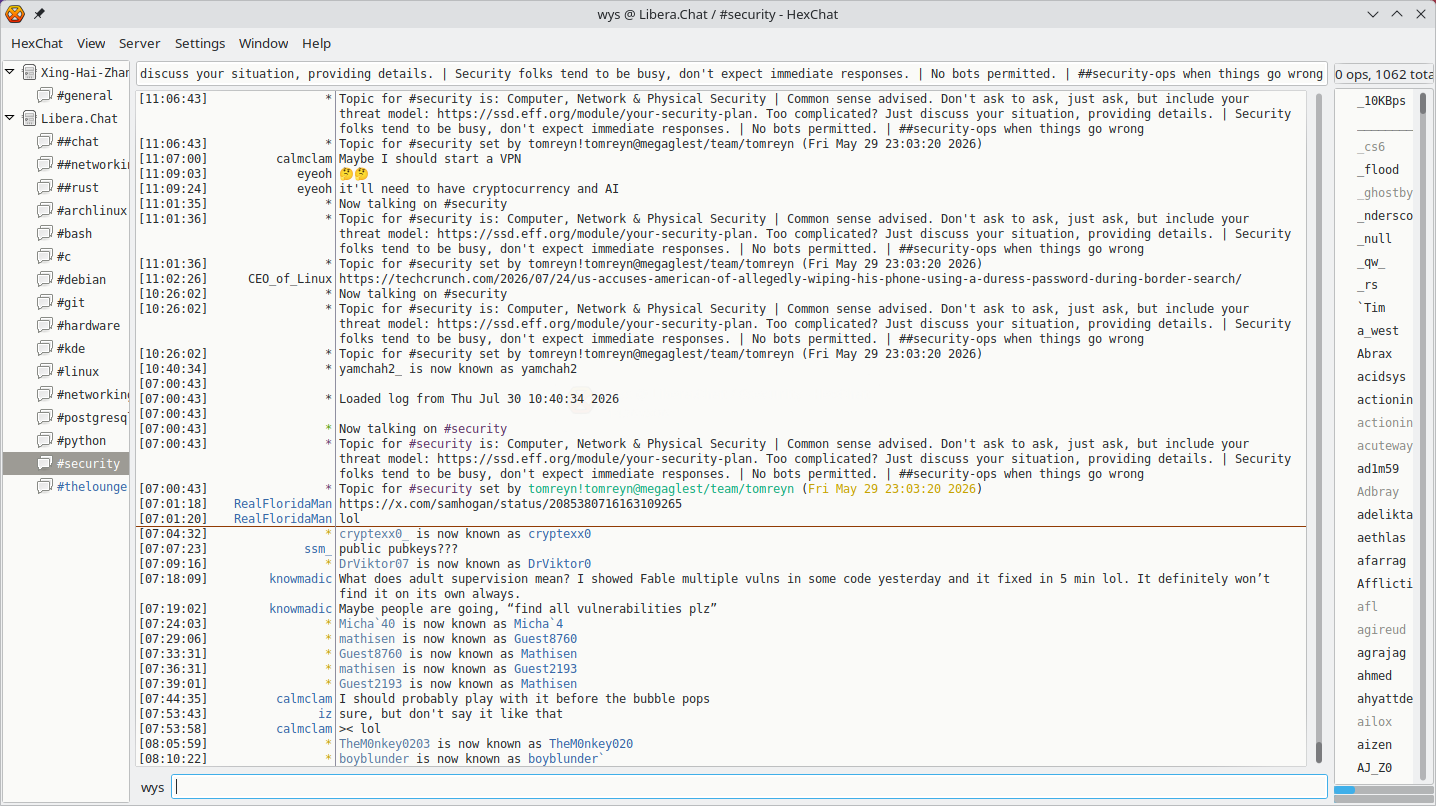This screenshot has height=806, width=1436.
Task: Select user a_west in the user list
Action: 1378,331
